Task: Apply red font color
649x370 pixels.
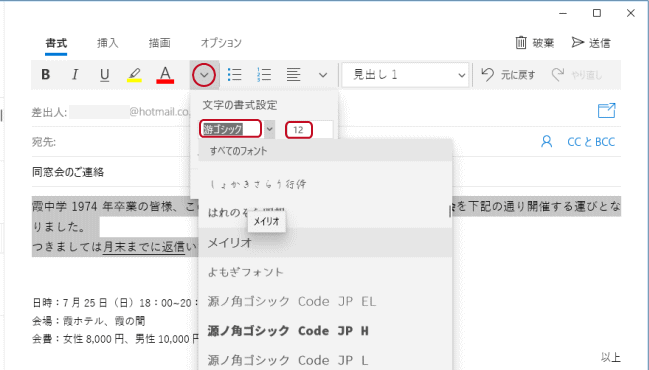Action: coord(165,75)
